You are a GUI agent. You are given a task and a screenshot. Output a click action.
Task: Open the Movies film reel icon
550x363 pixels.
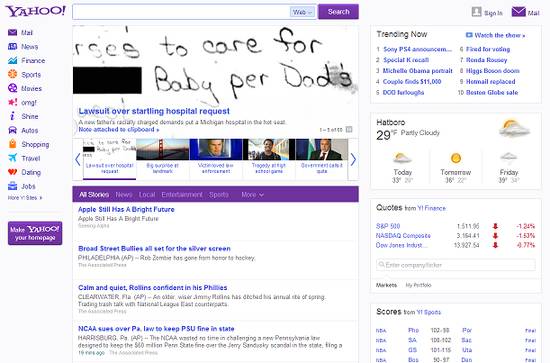12,88
